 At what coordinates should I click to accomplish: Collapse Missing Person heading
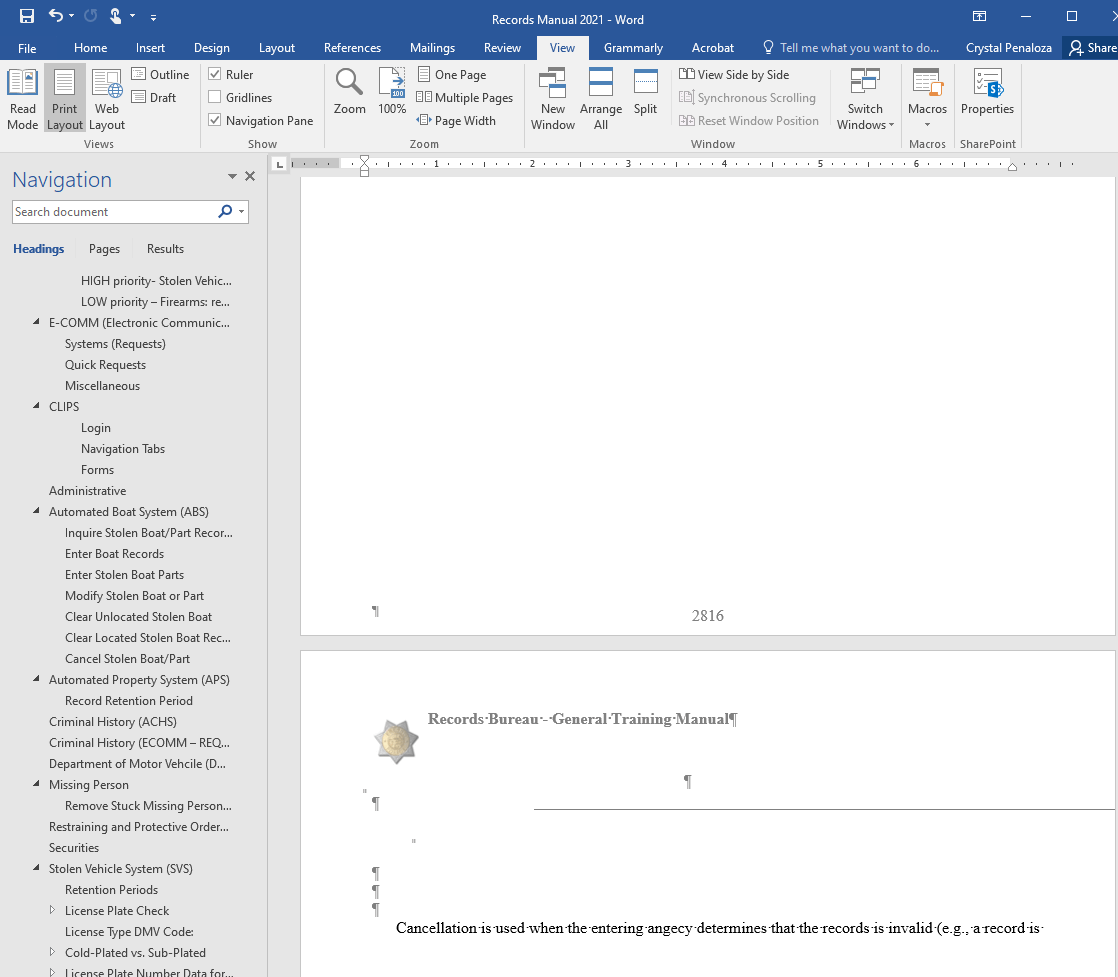36,784
